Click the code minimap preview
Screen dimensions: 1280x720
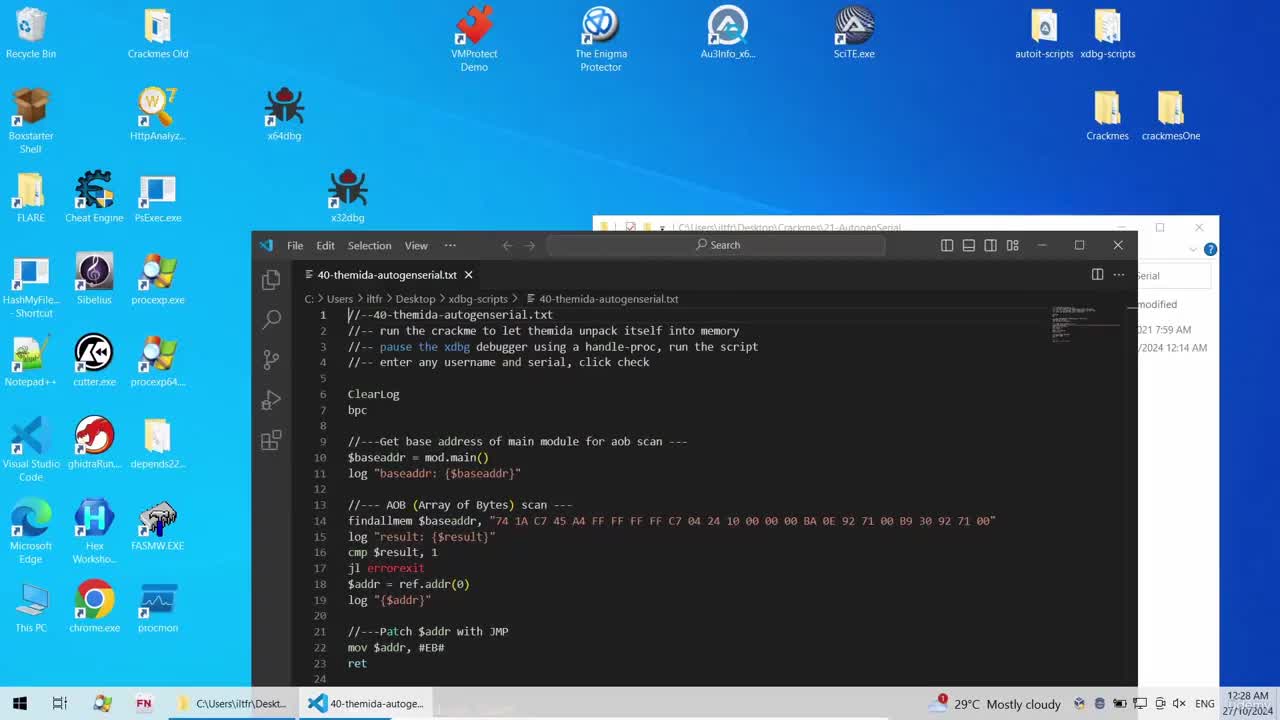[x=1086, y=325]
